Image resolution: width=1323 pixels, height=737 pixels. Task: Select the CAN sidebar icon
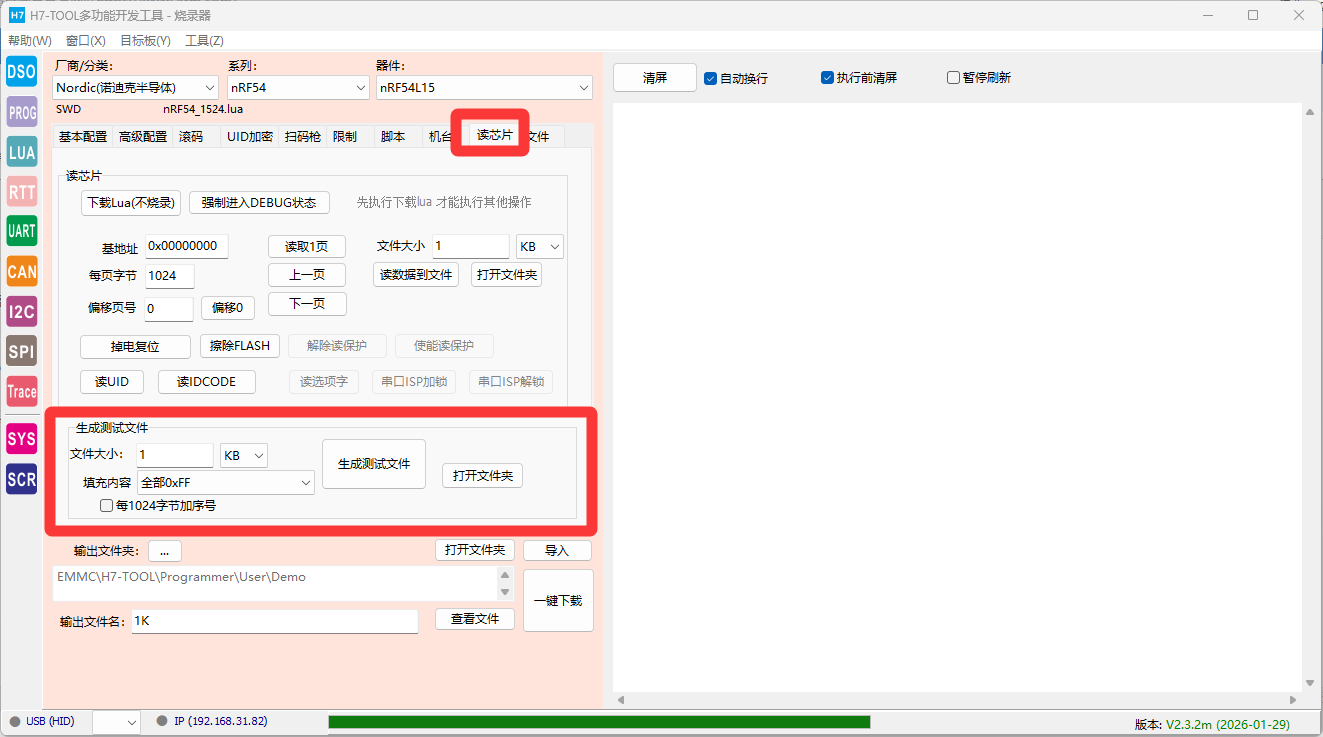point(21,271)
